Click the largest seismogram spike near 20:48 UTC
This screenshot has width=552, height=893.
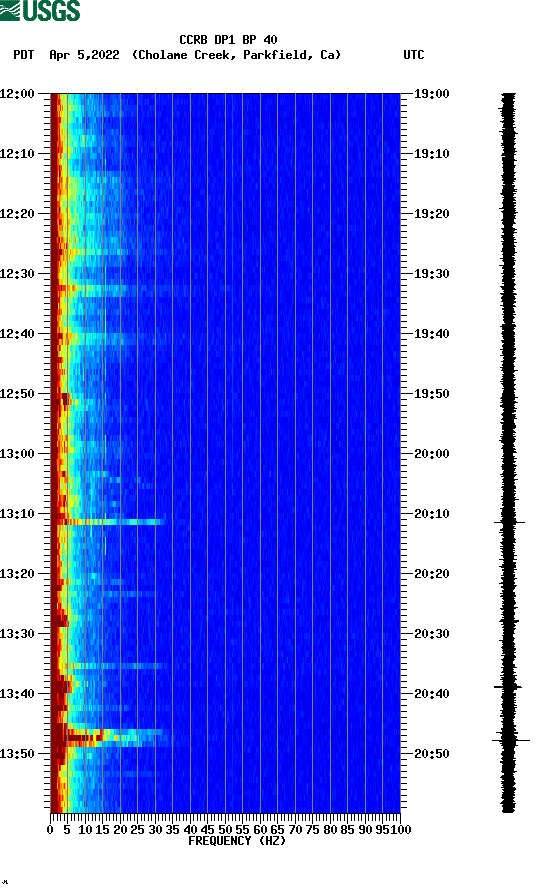pos(511,740)
